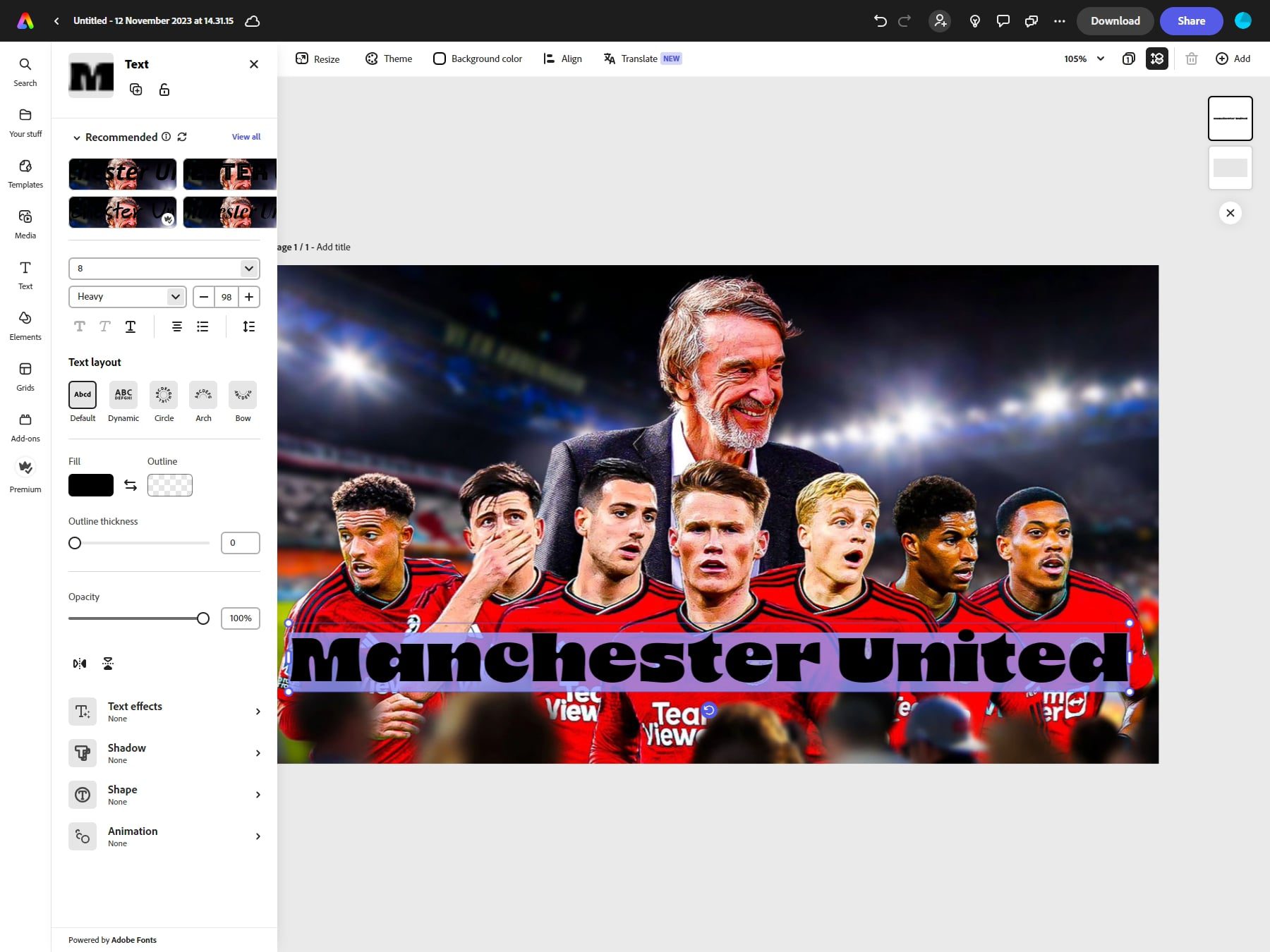1270x952 pixels.
Task: Open the Theme menu in toolbar
Action: pyautogui.click(x=388, y=59)
